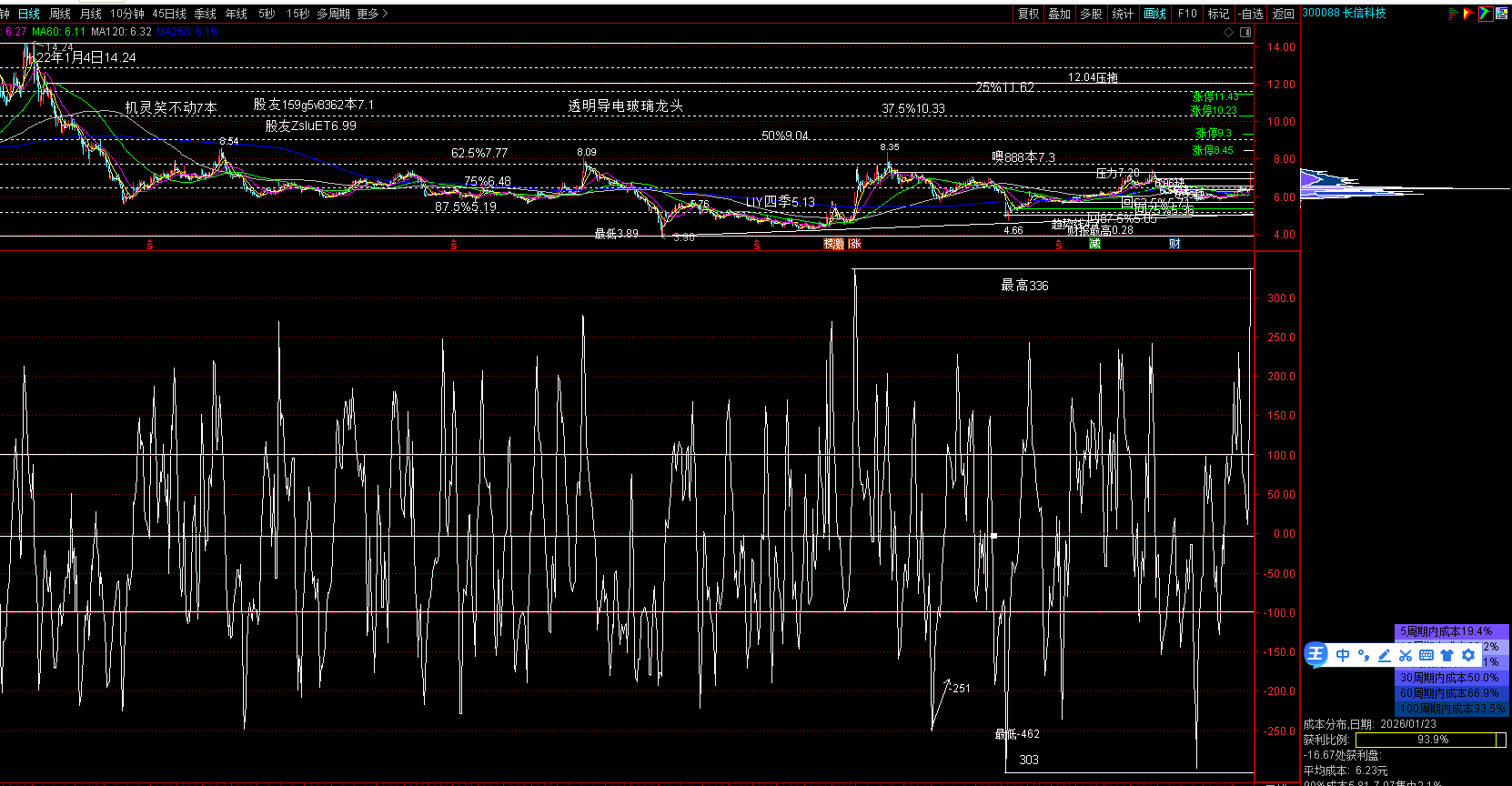Toggle 画线 drawing tools button
This screenshot has height=786, width=1512.
click(x=1155, y=14)
